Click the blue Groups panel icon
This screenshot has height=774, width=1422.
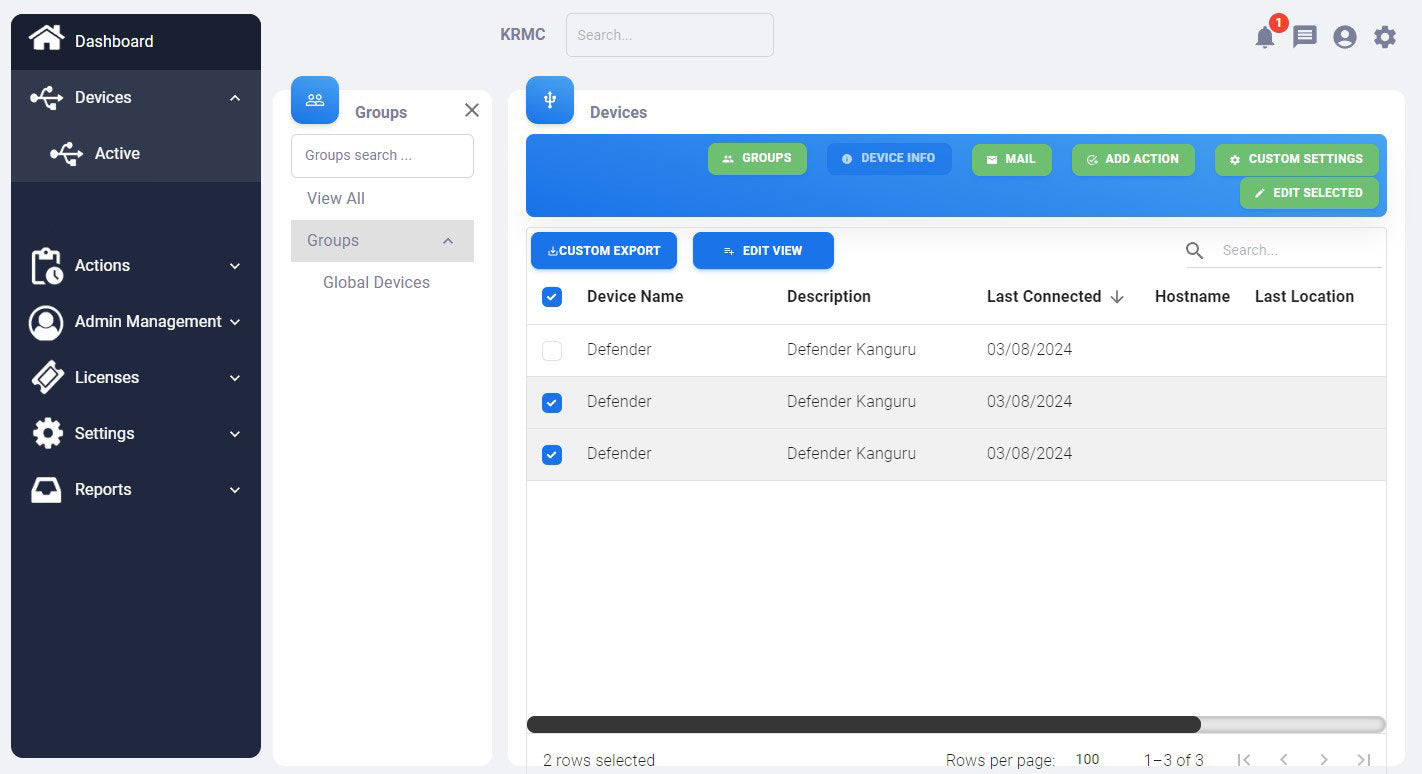pos(315,100)
